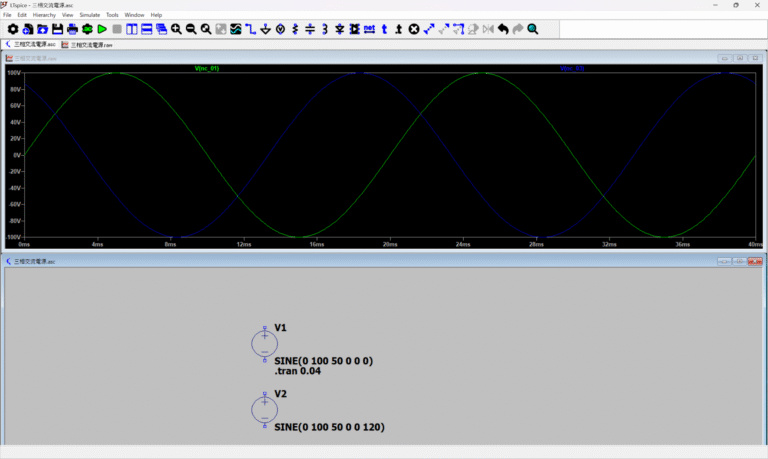Save the schematic with the floppy disk icon
Image resolution: width=768 pixels, height=459 pixels.
click(58, 29)
